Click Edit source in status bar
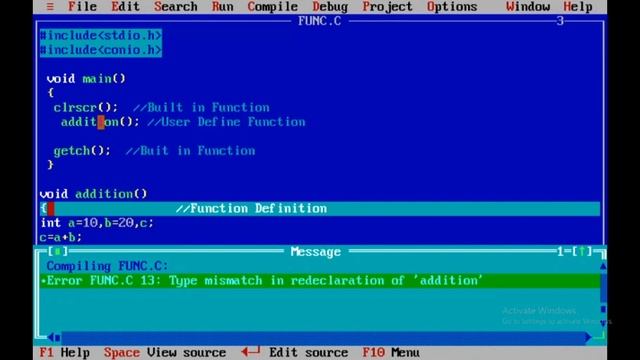The width and height of the screenshot is (640, 360). [295, 352]
